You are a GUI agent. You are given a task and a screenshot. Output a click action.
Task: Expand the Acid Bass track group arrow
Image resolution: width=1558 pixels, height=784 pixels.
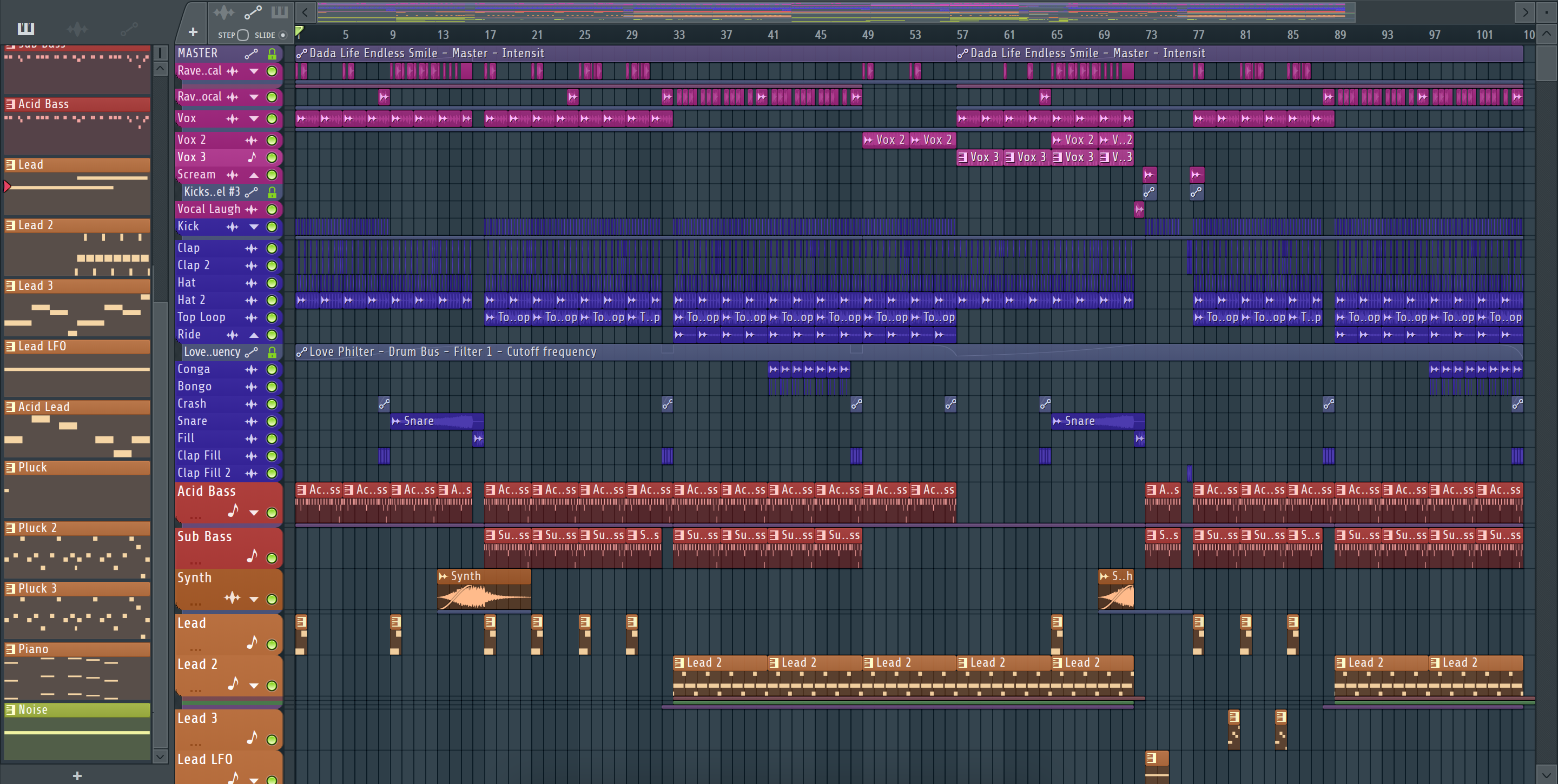coord(254,513)
